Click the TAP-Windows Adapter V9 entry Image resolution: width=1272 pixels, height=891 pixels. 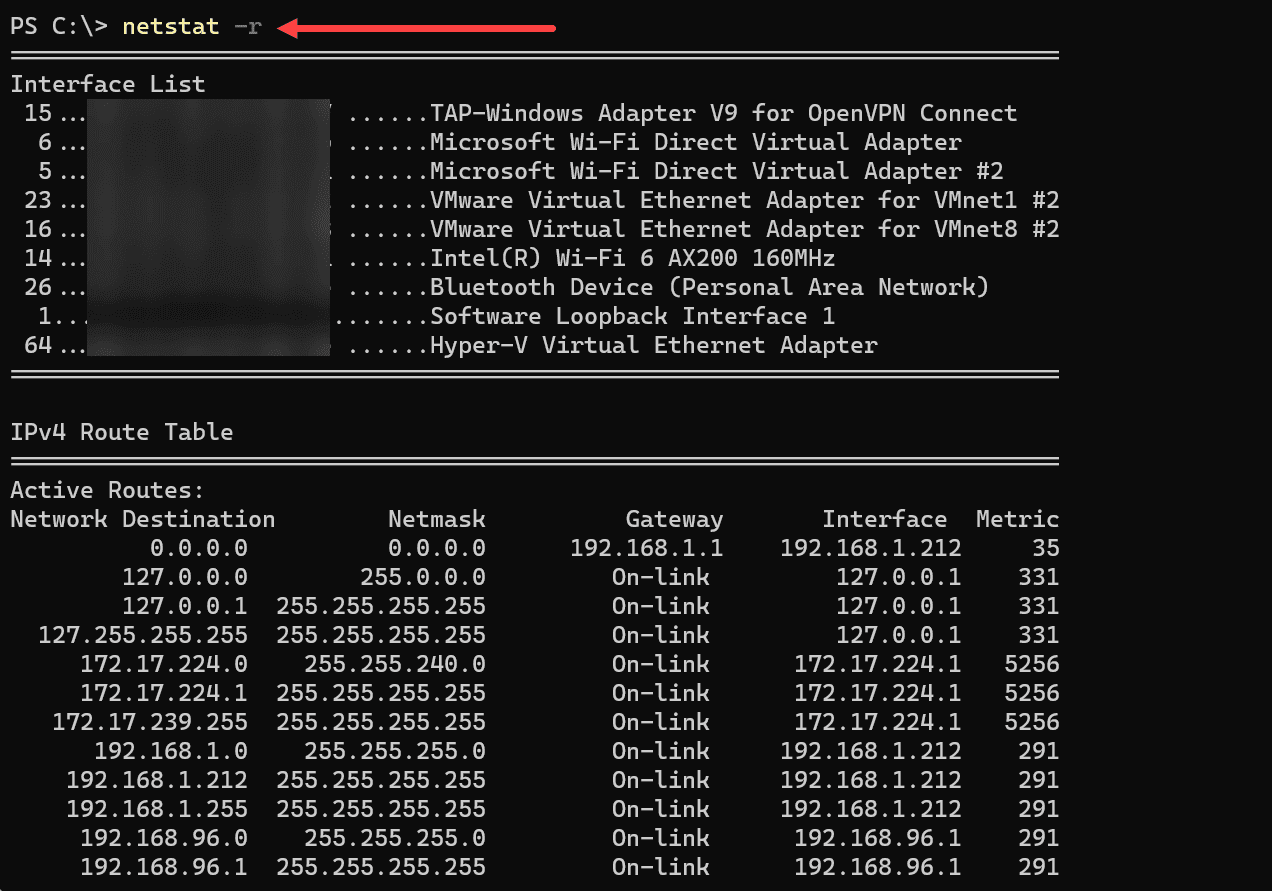(723, 113)
